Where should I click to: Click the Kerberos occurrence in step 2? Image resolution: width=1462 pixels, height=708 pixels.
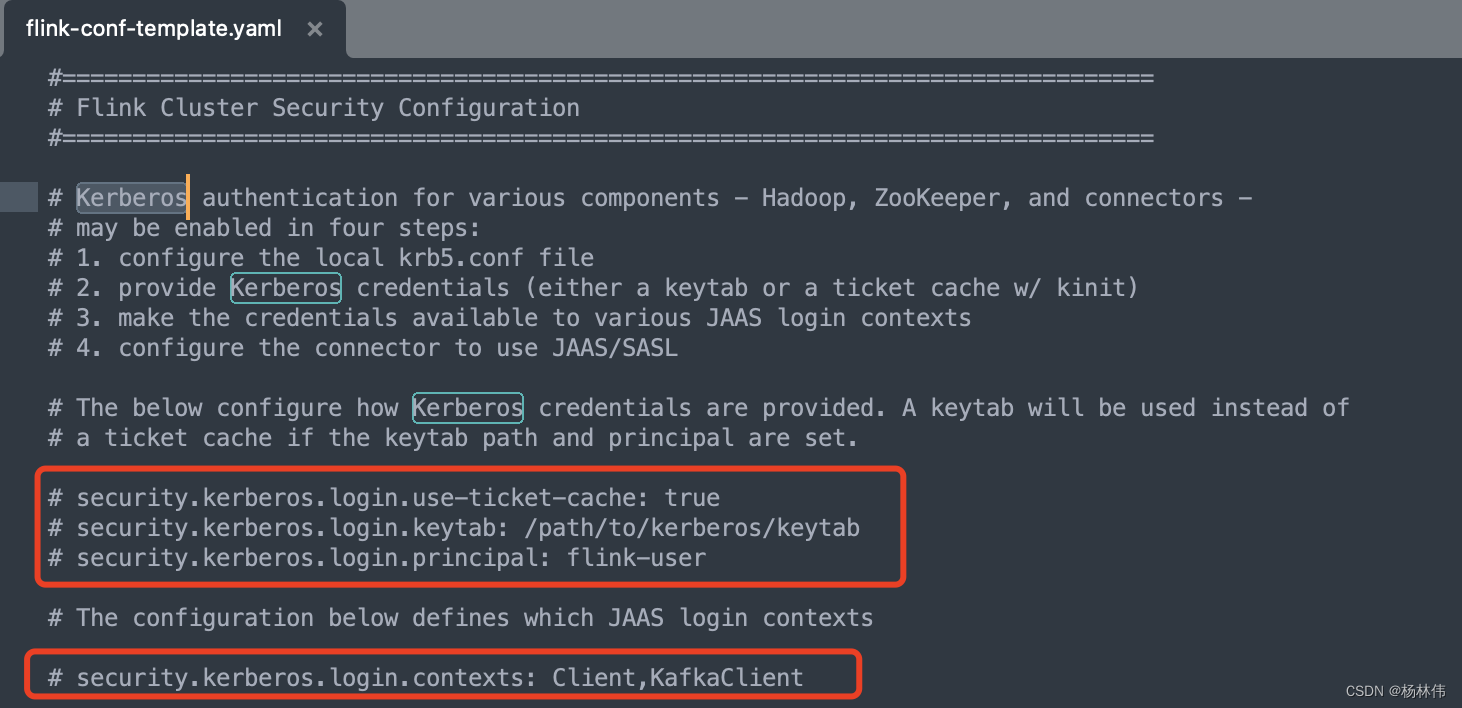tap(285, 287)
